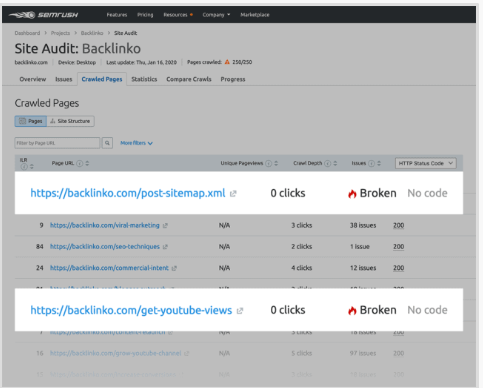Open the viral-marketing URL link
Viewport: 483px width, 388px height.
point(105,225)
